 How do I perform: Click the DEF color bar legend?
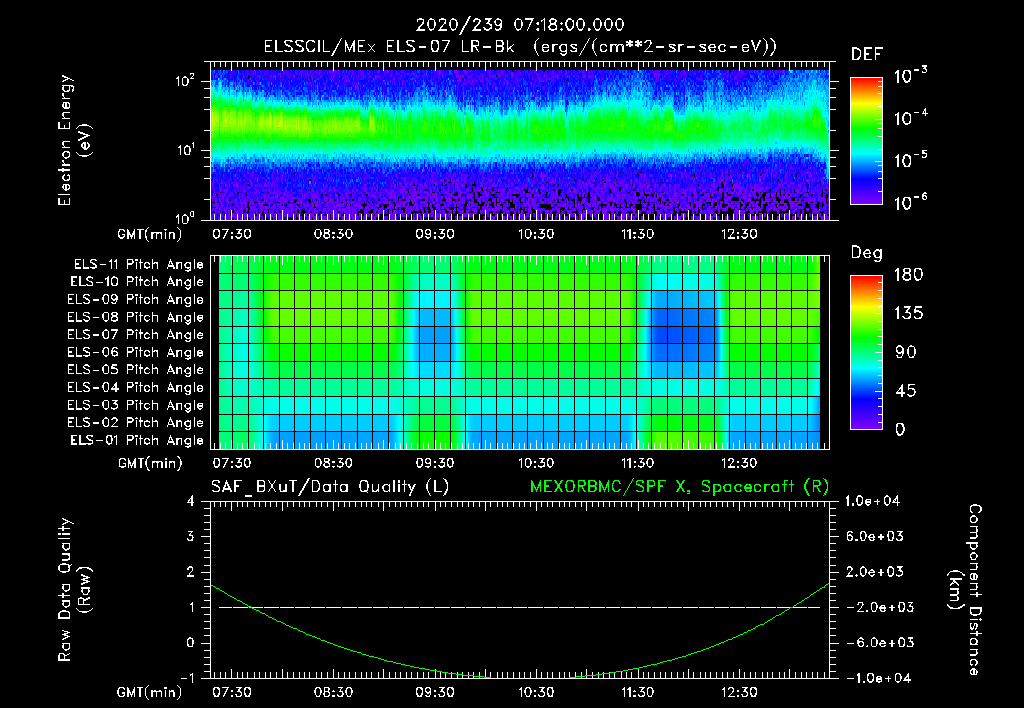[x=866, y=140]
